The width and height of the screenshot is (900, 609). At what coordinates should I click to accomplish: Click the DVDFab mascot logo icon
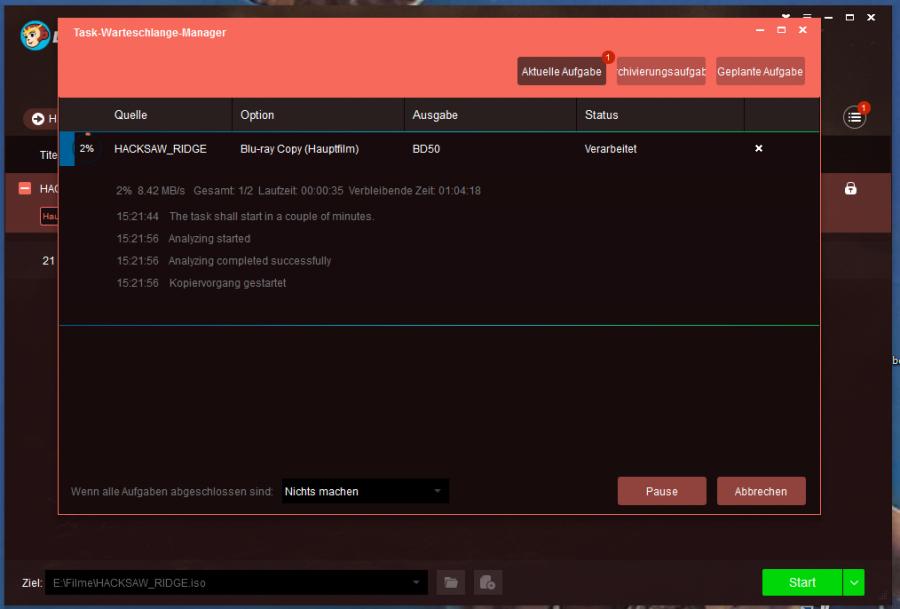click(x=36, y=36)
